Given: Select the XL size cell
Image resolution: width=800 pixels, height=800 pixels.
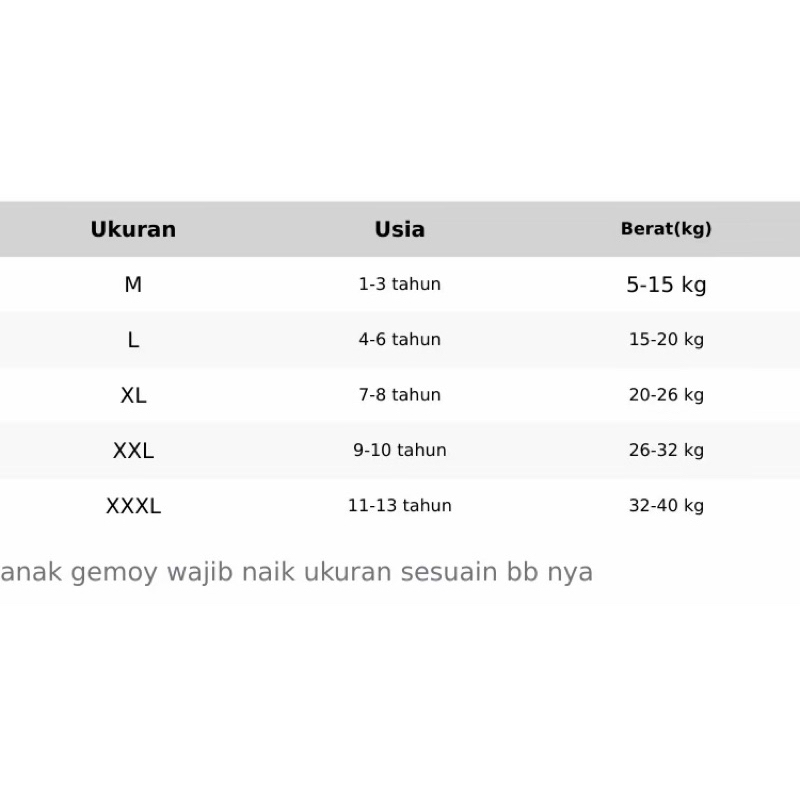Looking at the screenshot, I should tap(133, 395).
